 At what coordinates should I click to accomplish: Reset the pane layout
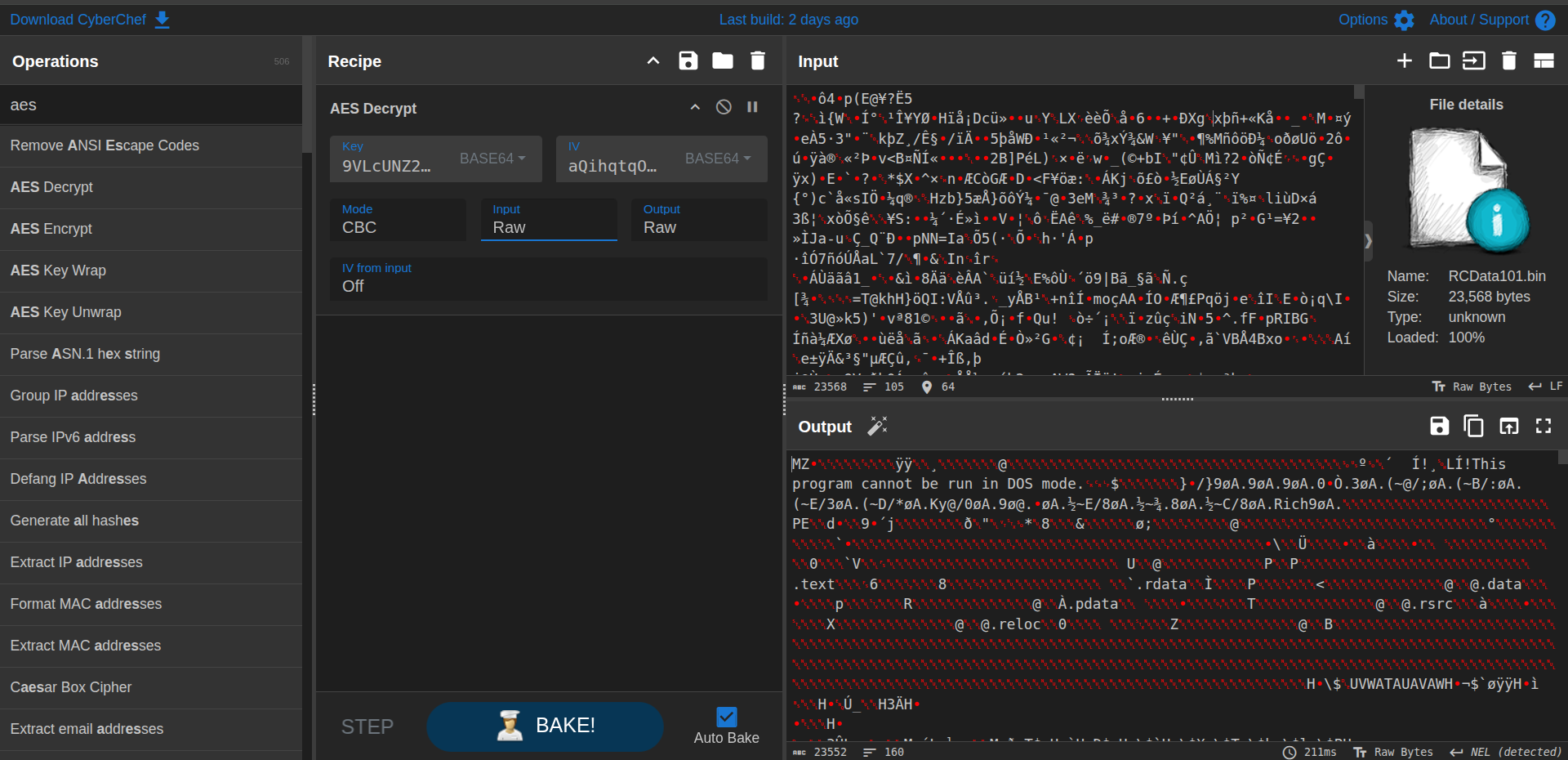(x=1543, y=60)
